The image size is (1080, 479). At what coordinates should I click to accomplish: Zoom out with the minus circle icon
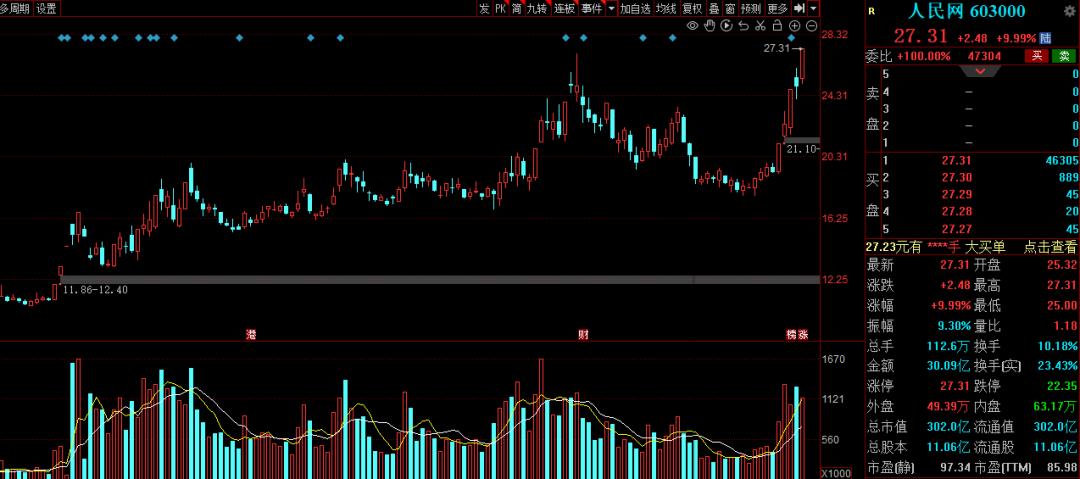pos(811,26)
